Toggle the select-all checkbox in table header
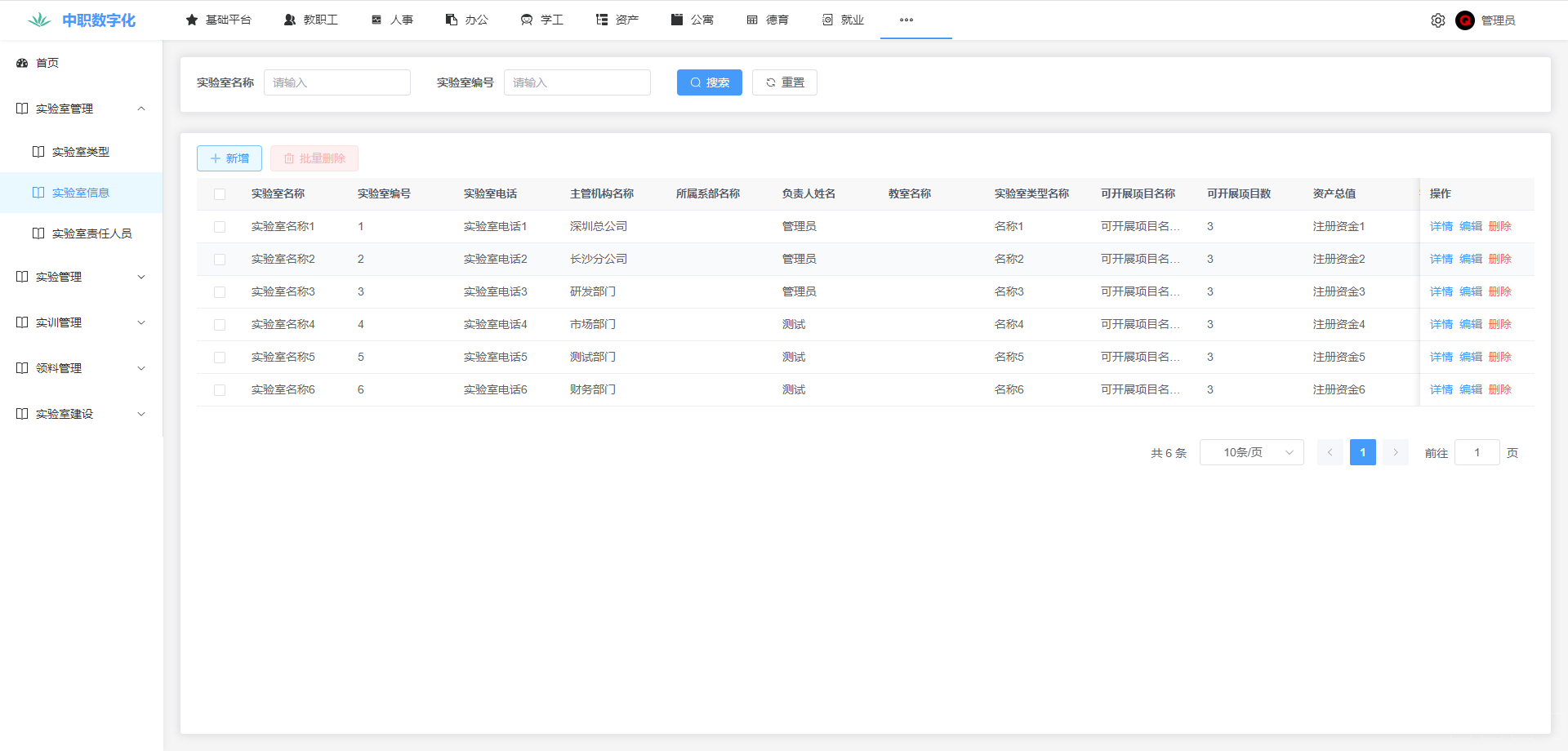1568x751 pixels. (x=220, y=194)
